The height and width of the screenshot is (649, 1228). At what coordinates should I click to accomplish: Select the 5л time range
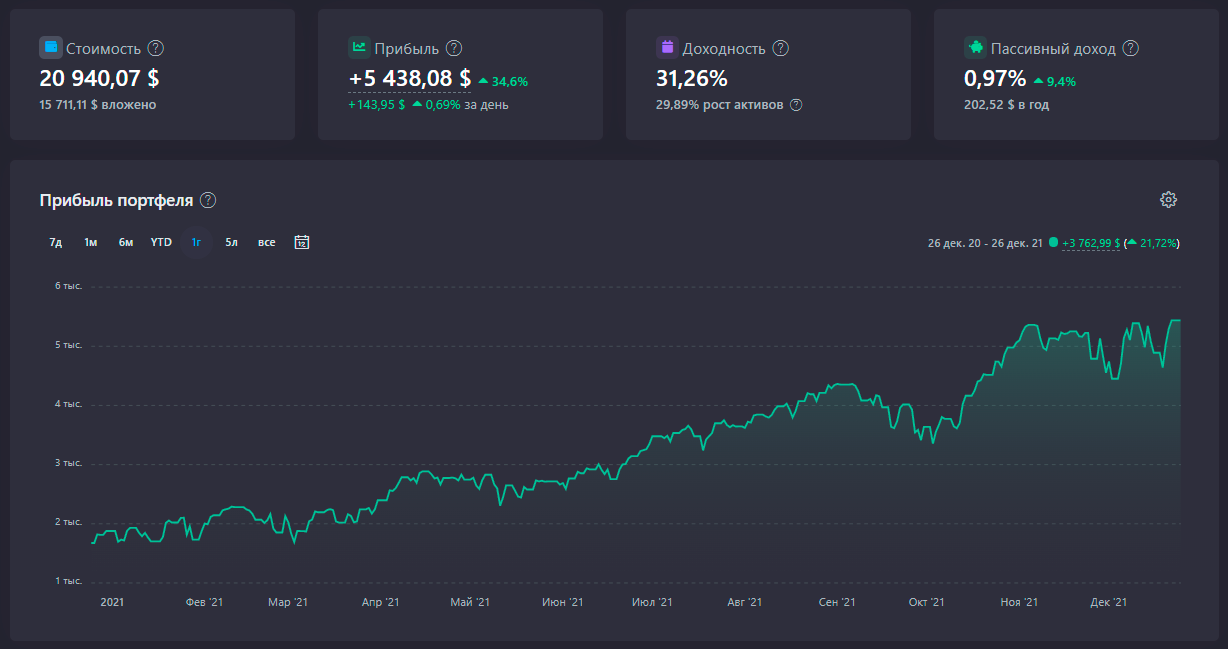pyautogui.click(x=231, y=242)
